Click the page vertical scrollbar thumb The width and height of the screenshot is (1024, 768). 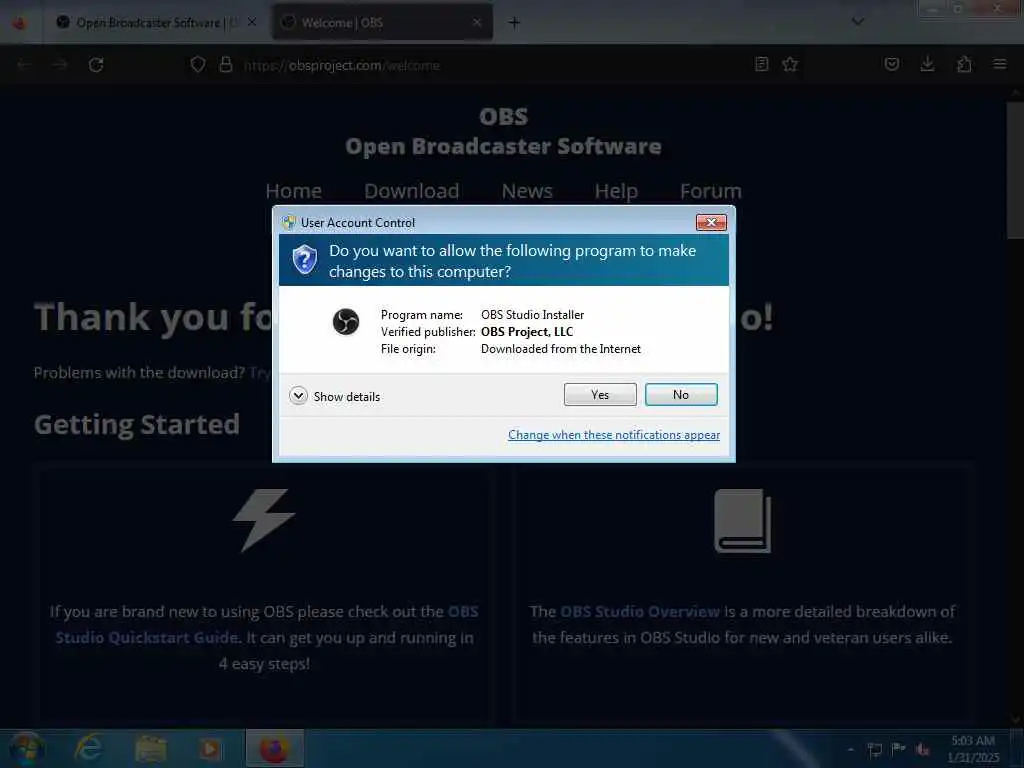pyautogui.click(x=1015, y=170)
